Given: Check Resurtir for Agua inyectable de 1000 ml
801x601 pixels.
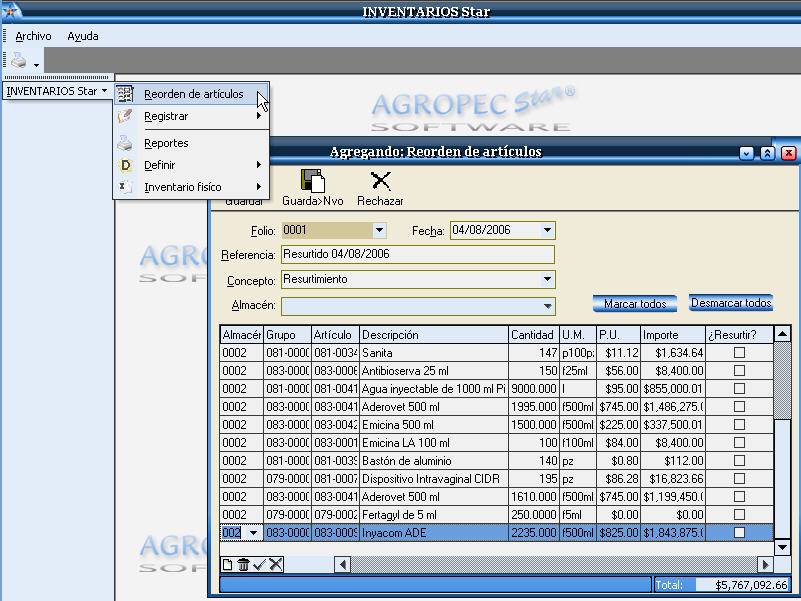Looking at the screenshot, I should tap(739, 388).
